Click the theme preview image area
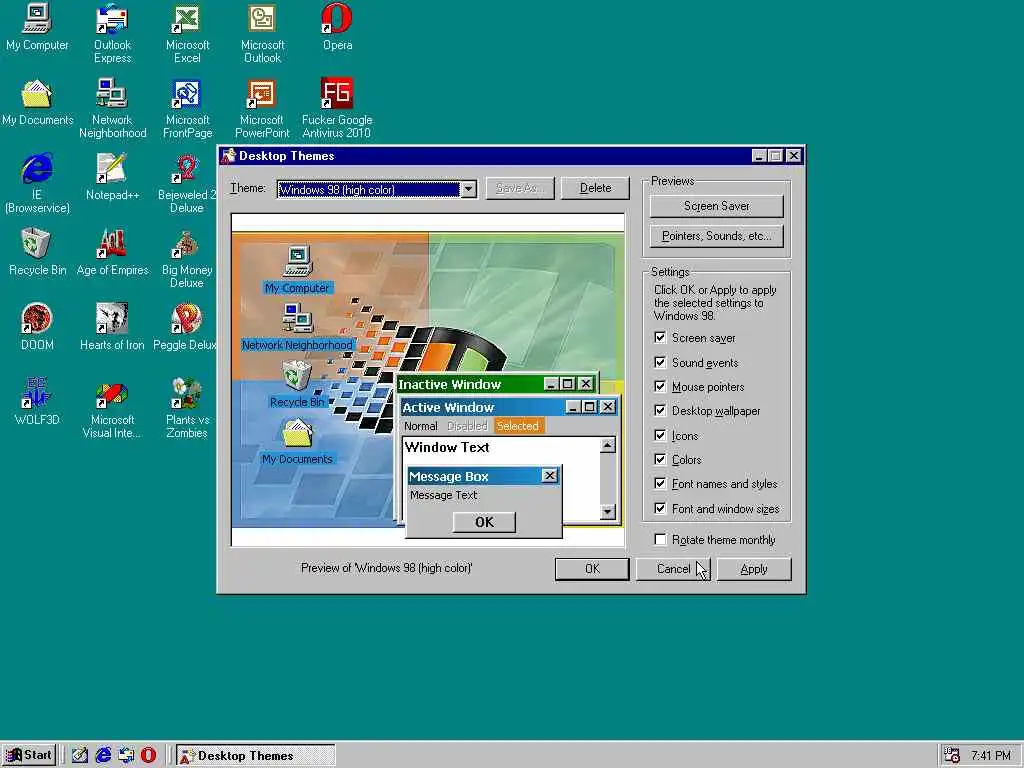 click(x=428, y=379)
